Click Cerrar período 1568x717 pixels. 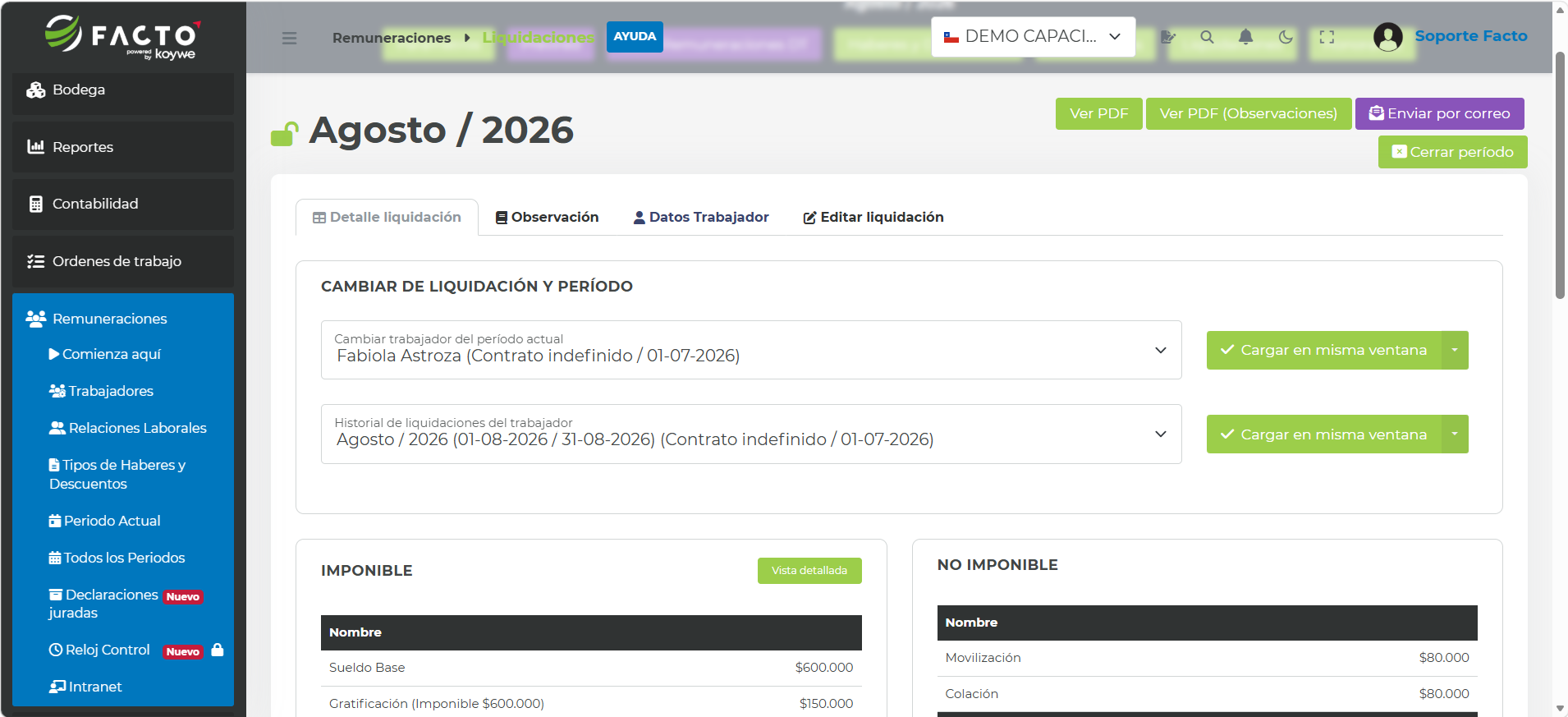[x=1453, y=152]
